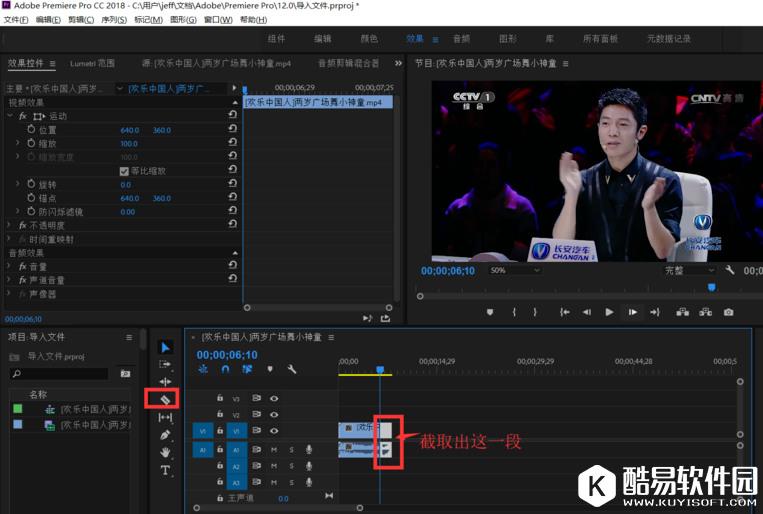Screen dimensions: 763x514
Task: Open the 完整 playback resolution dropdown
Action: click(x=689, y=270)
